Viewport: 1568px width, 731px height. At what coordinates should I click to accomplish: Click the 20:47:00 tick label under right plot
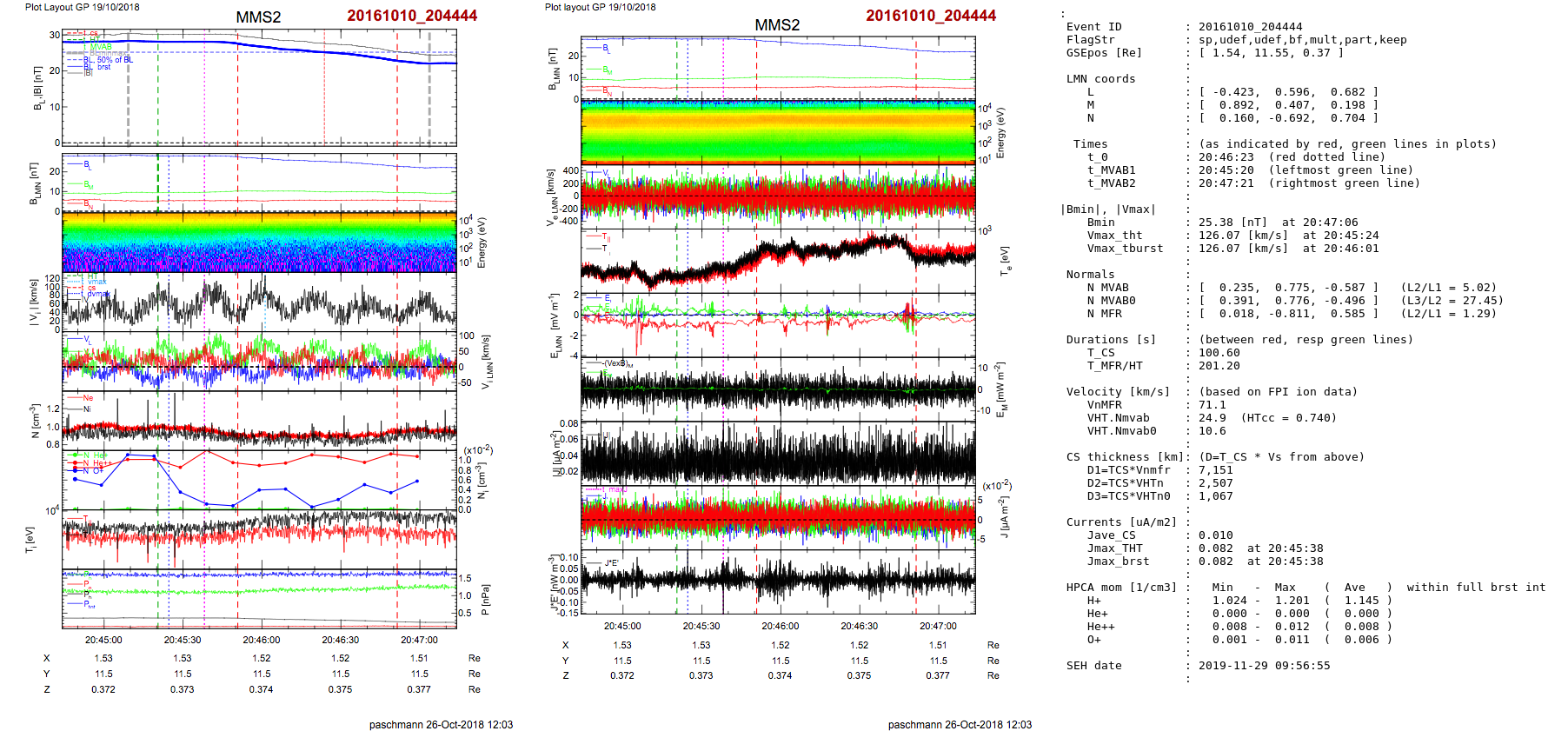(x=938, y=626)
